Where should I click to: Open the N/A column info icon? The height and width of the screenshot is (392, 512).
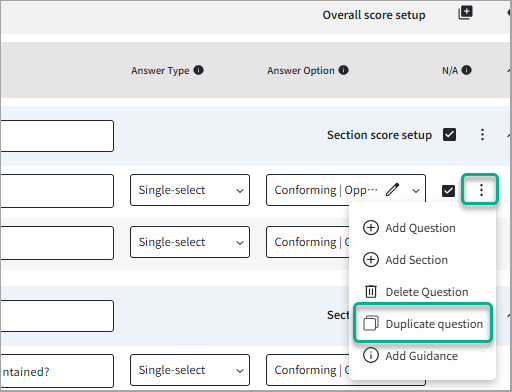coord(467,70)
